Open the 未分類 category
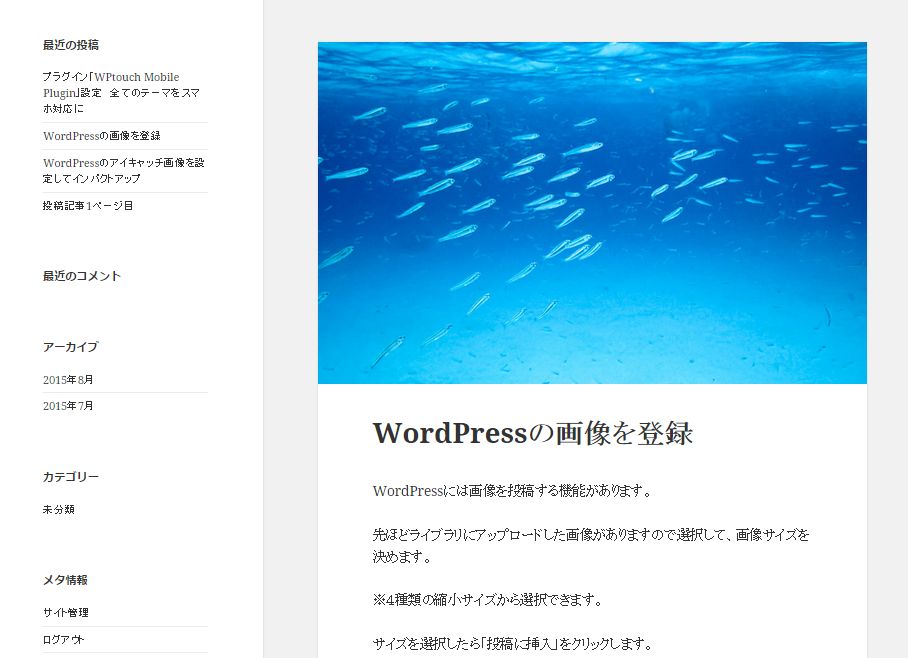This screenshot has width=908, height=658. coord(58,510)
